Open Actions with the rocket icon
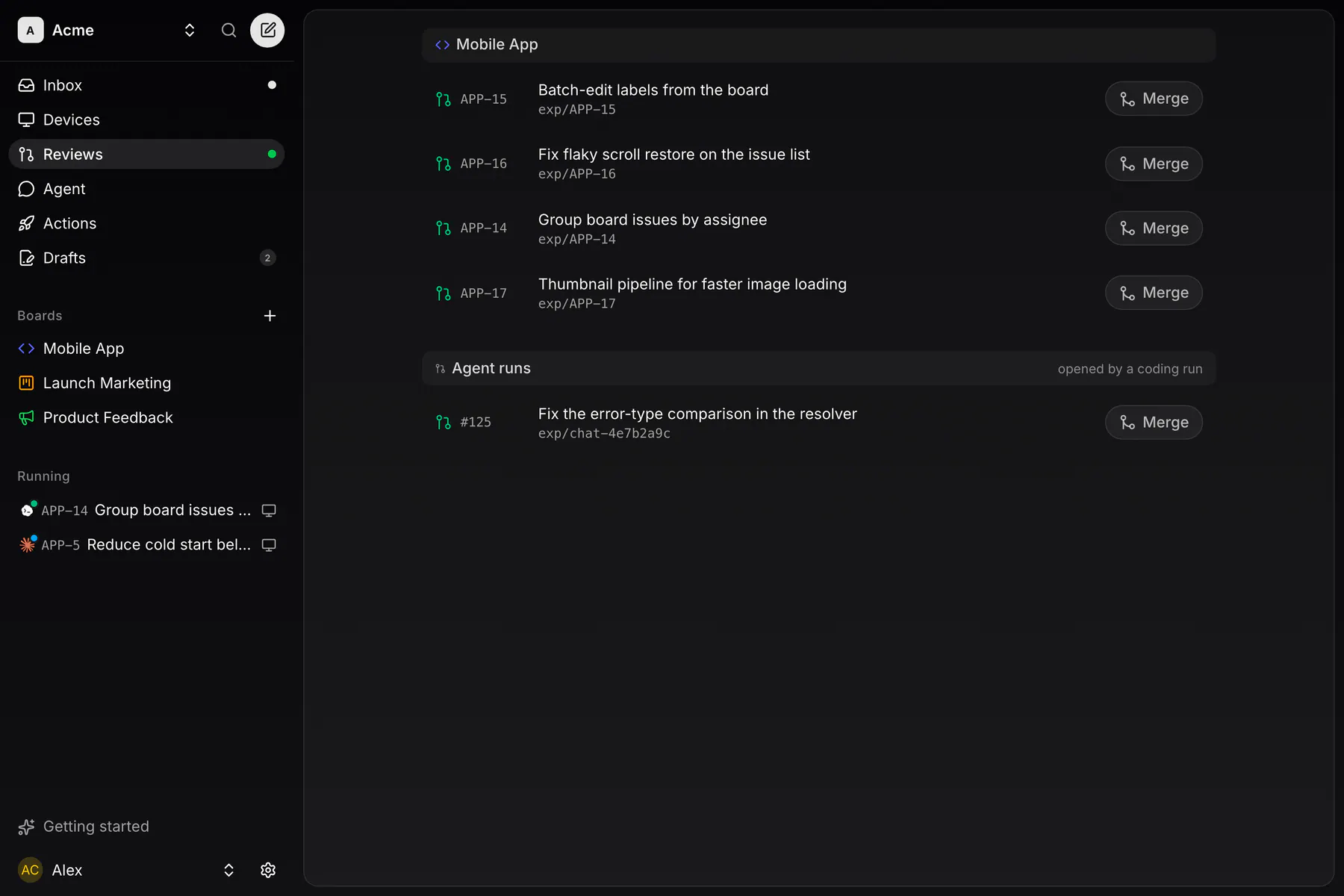The image size is (1344, 896). click(146, 223)
